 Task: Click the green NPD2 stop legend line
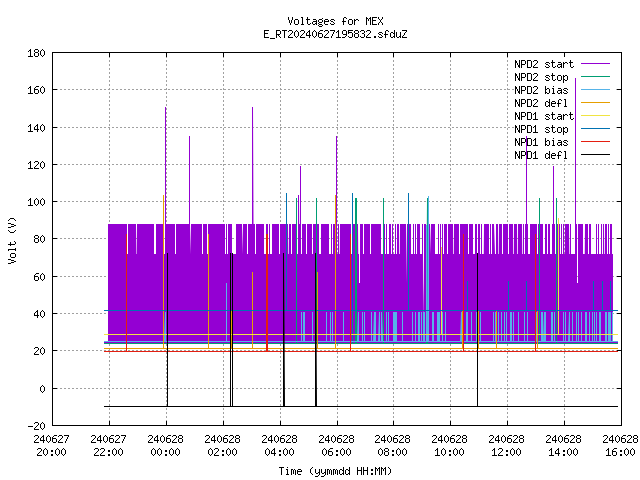(x=595, y=76)
